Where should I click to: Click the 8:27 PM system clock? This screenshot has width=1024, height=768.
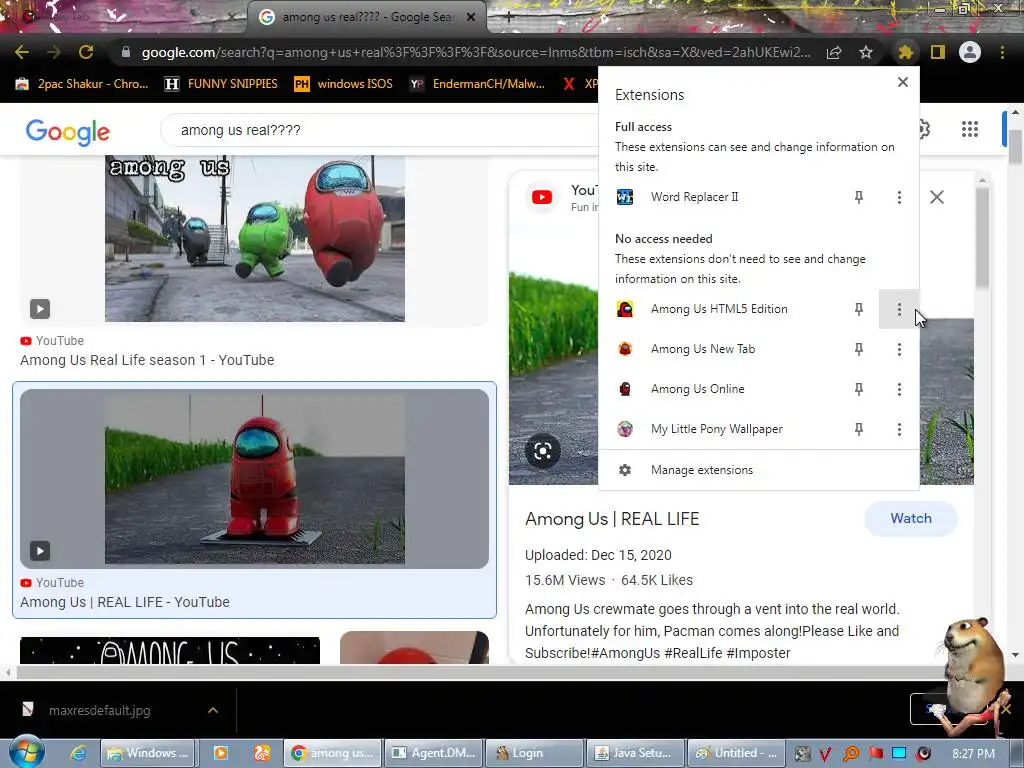coord(973,754)
